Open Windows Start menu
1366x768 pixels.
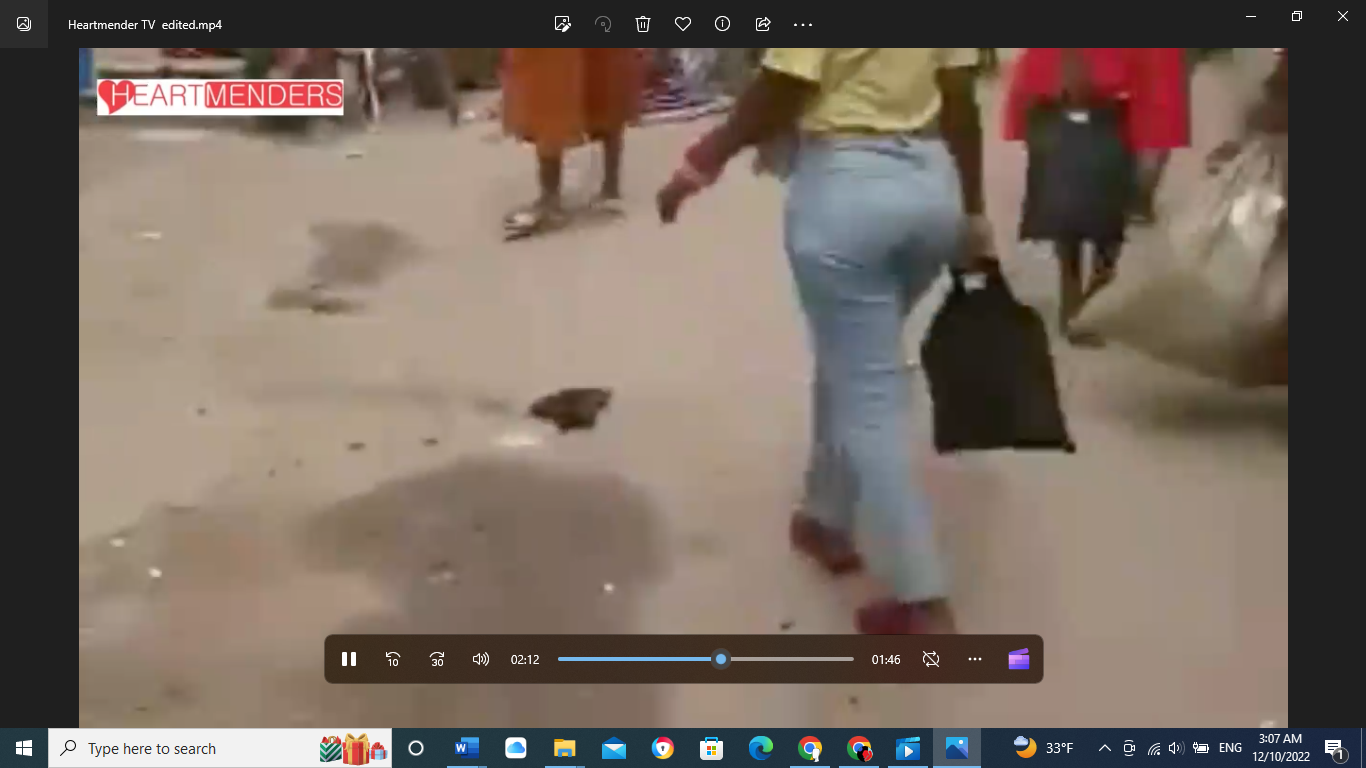pos(24,748)
